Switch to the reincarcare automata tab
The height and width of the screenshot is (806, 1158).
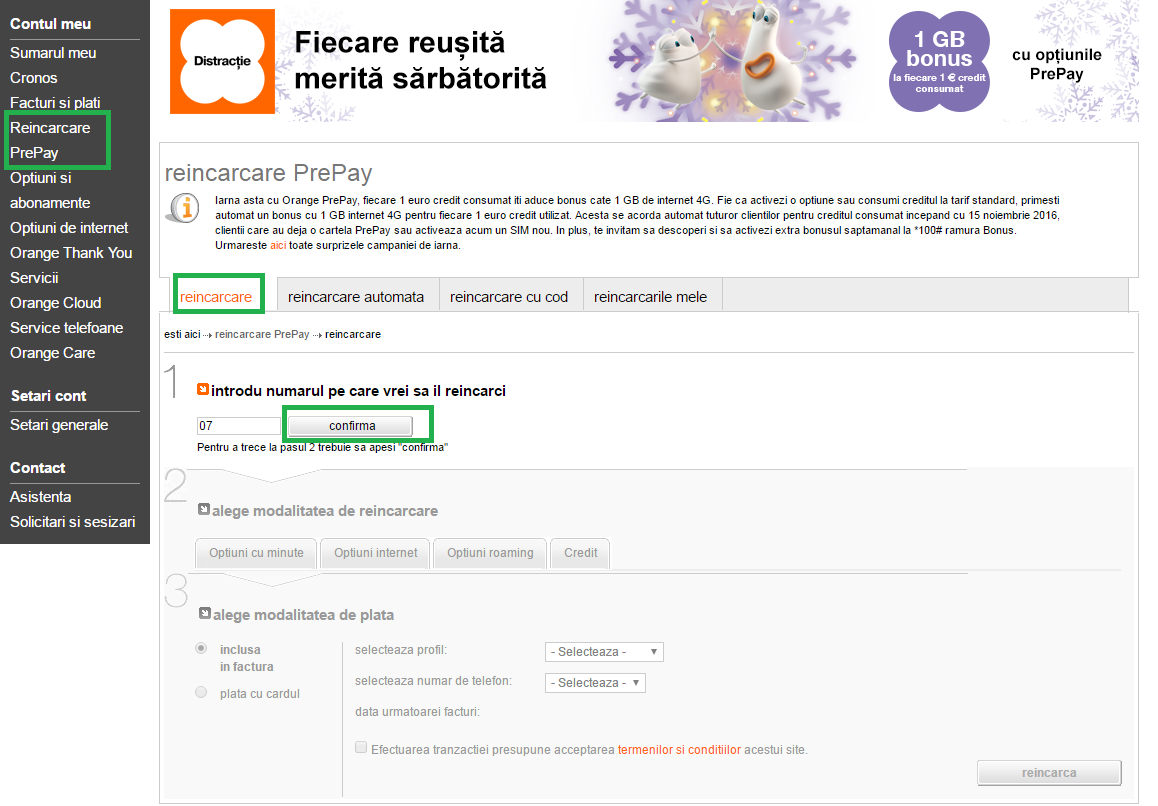pos(356,296)
